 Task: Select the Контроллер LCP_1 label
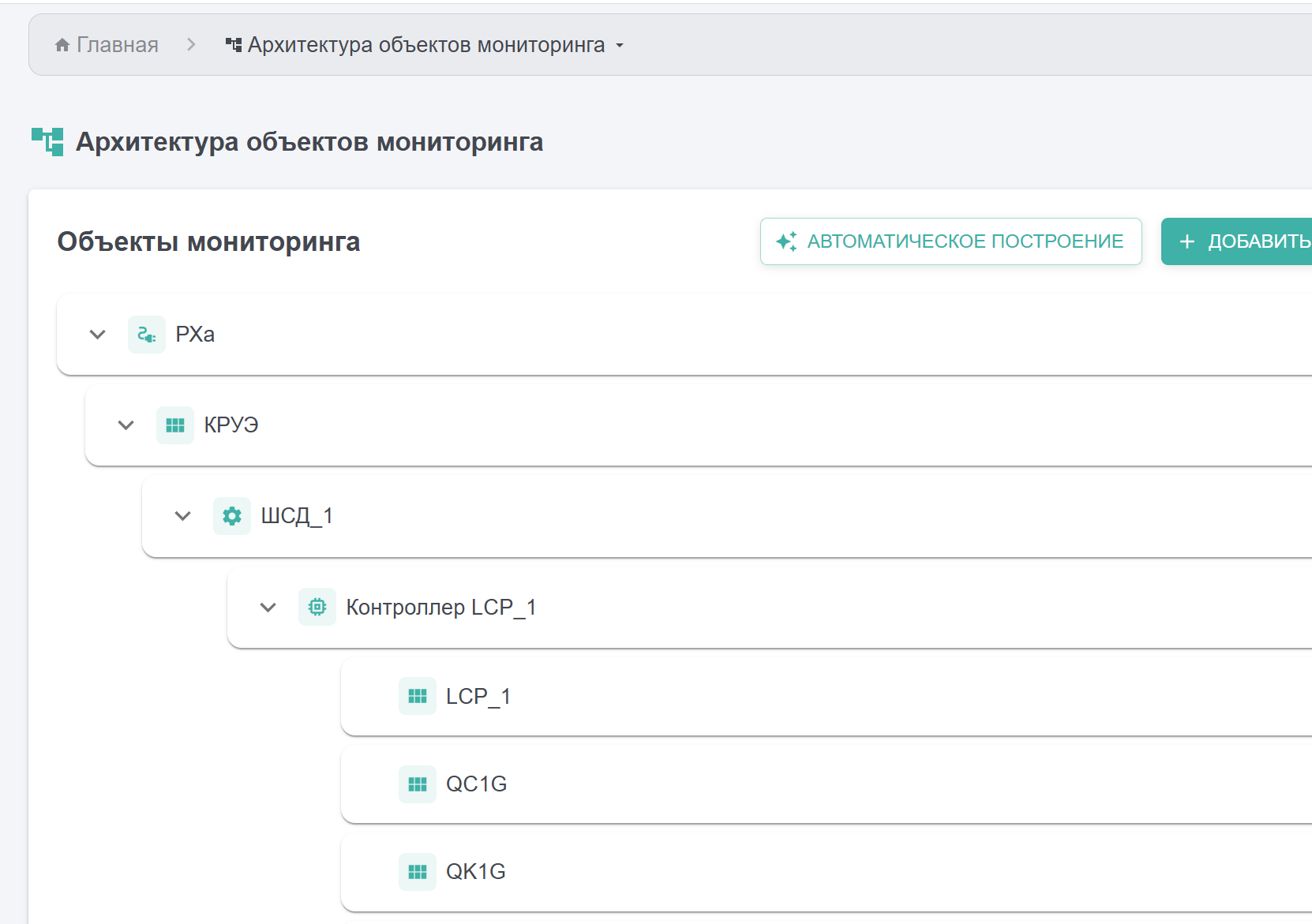[441, 607]
